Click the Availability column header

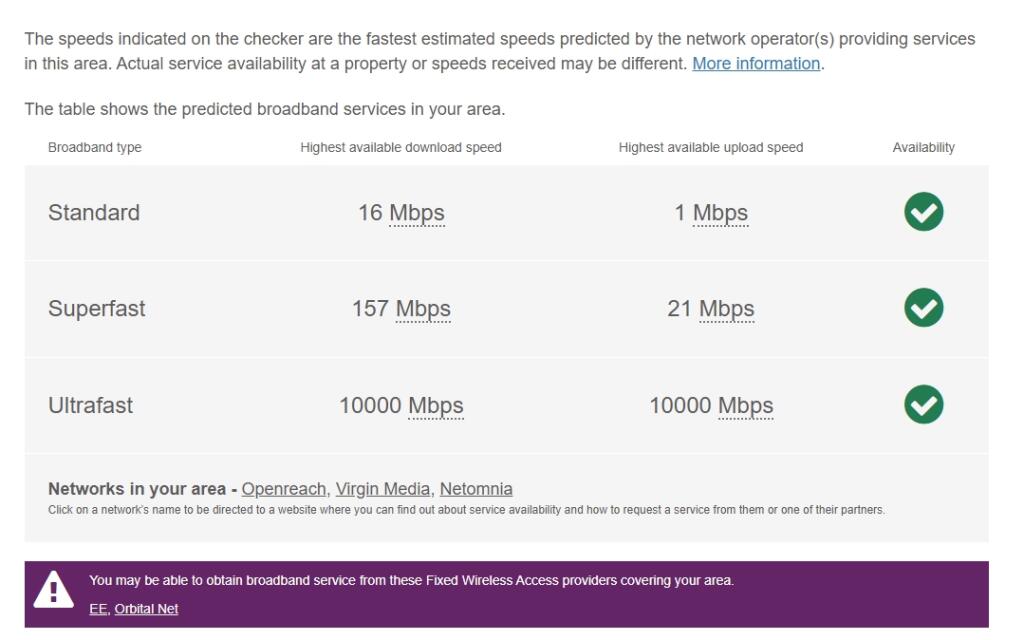click(x=923, y=145)
